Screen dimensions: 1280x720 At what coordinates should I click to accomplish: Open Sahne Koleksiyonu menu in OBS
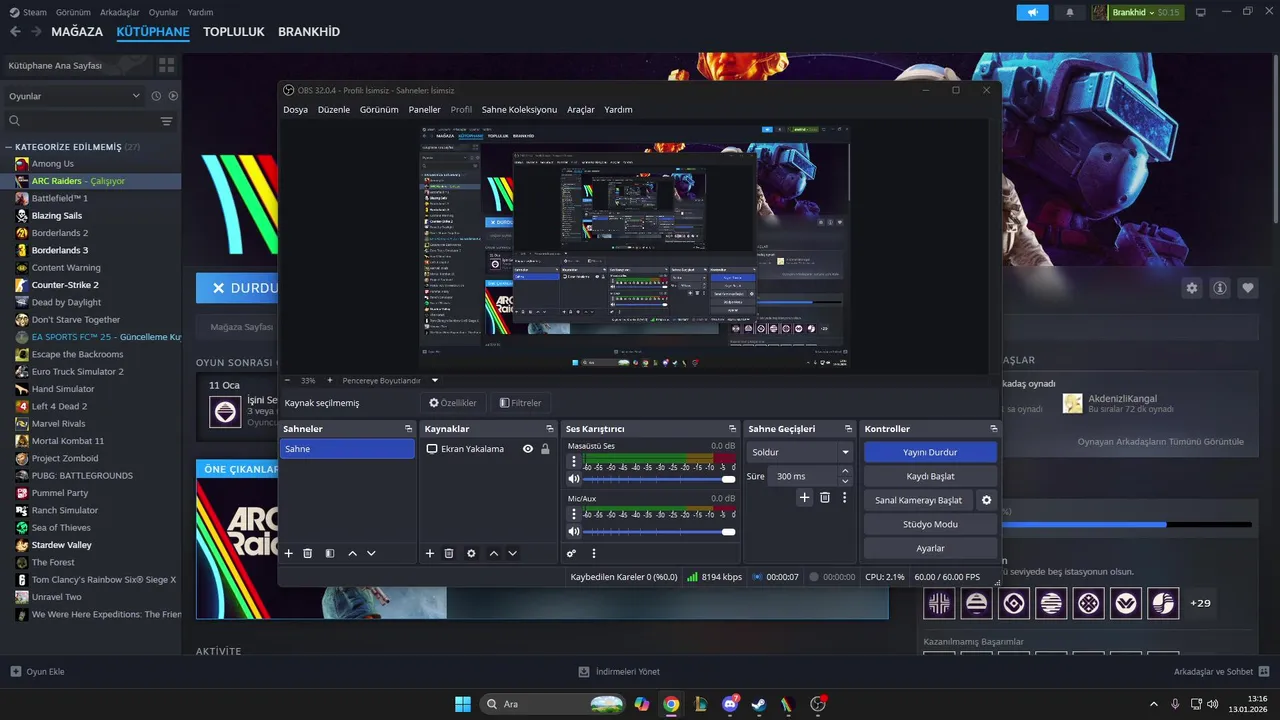pos(519,110)
